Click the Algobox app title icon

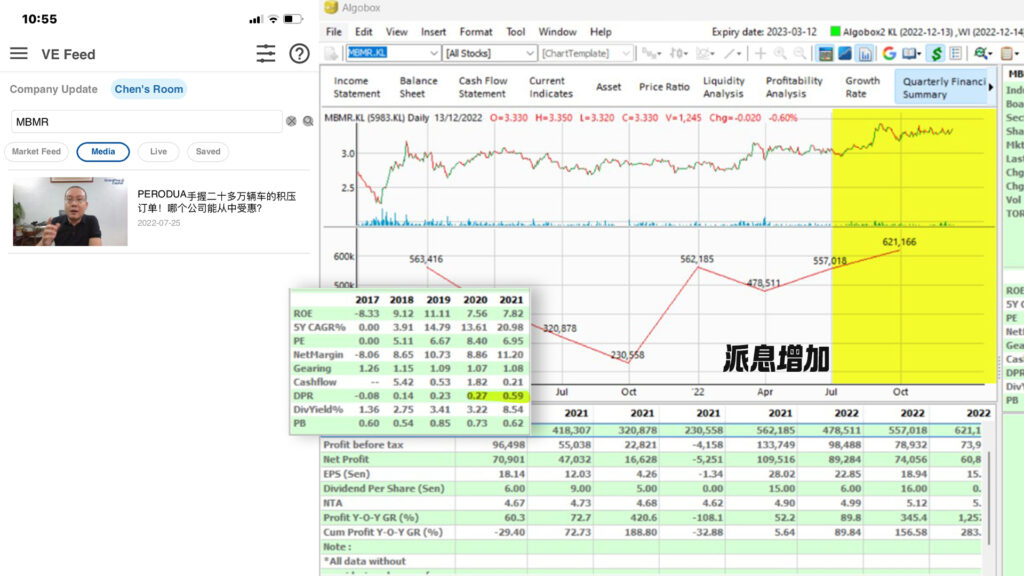[331, 8]
